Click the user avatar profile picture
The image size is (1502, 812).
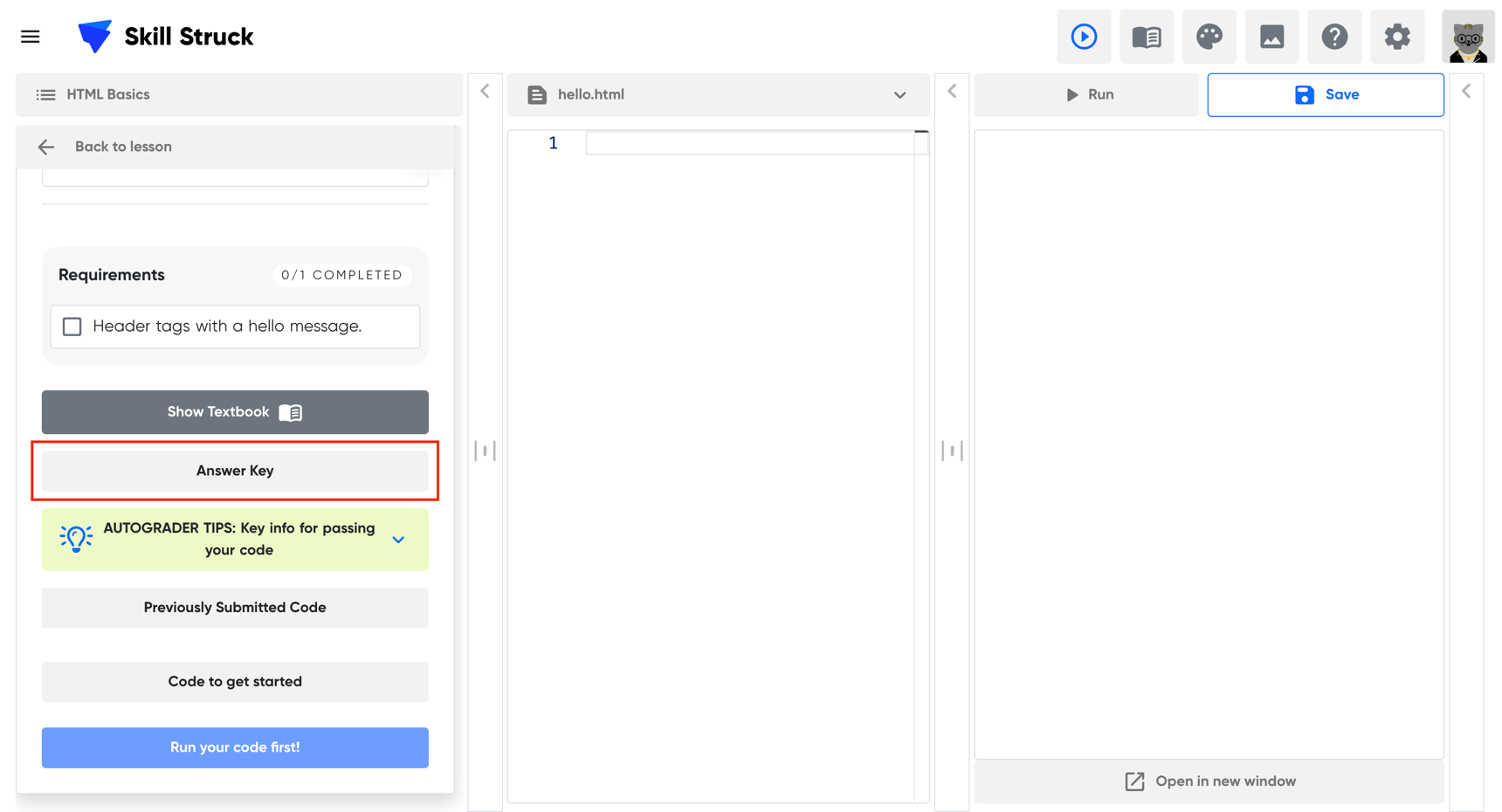[x=1468, y=37]
